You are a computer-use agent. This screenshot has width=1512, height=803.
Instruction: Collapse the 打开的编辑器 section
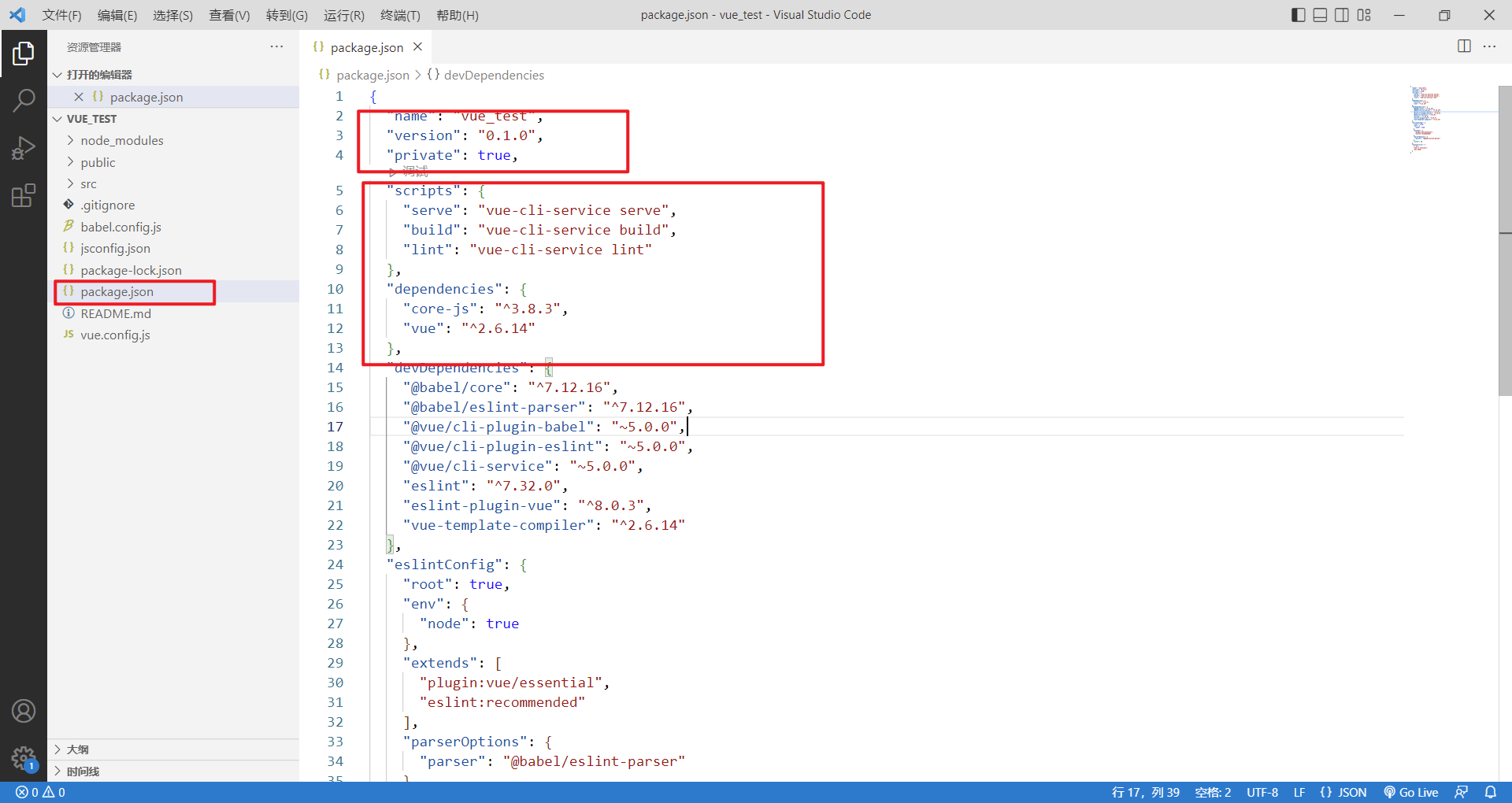click(x=173, y=75)
